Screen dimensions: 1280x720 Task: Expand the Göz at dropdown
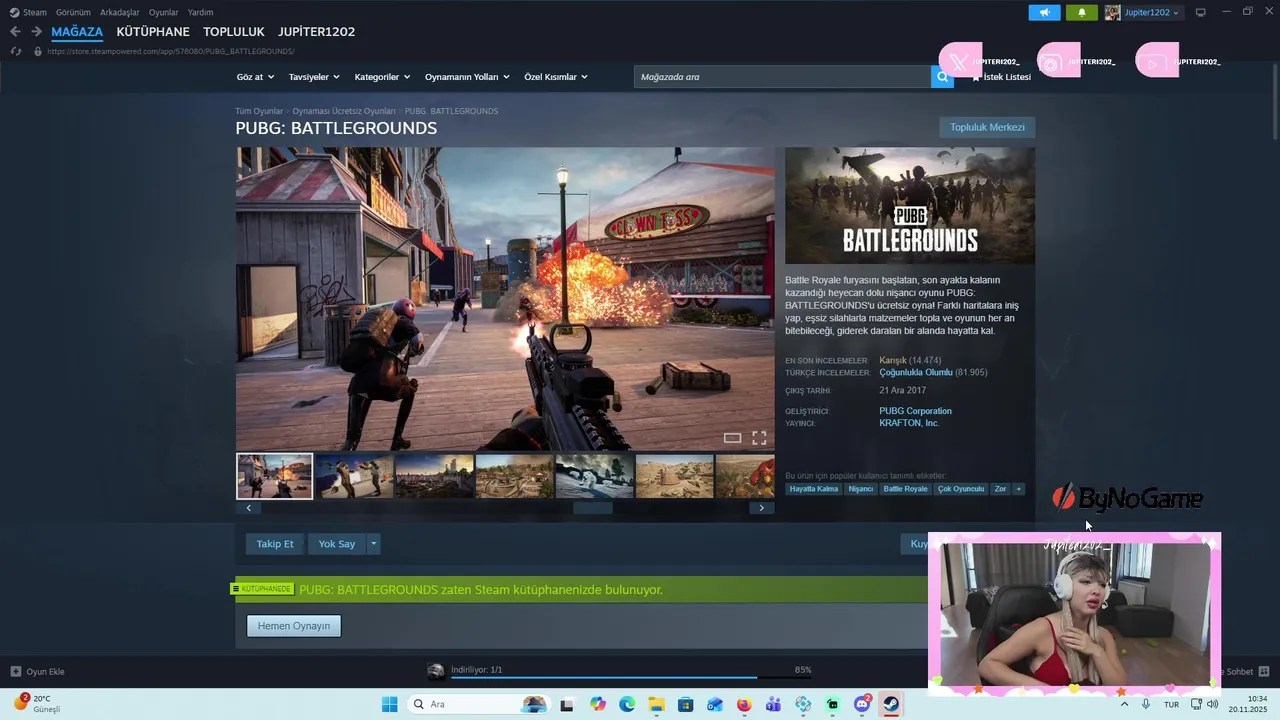255,77
